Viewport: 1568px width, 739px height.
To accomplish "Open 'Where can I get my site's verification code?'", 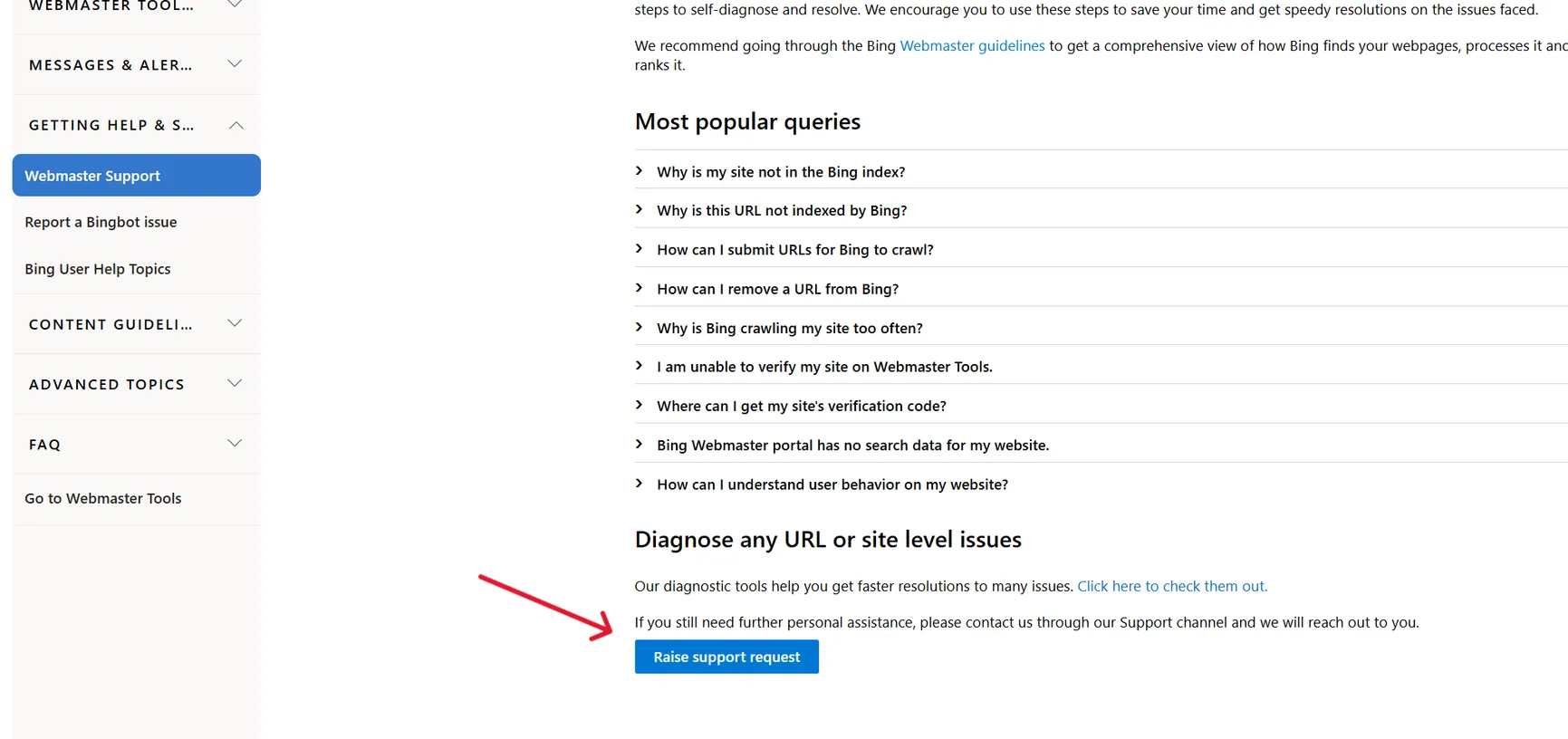I will tap(802, 406).
